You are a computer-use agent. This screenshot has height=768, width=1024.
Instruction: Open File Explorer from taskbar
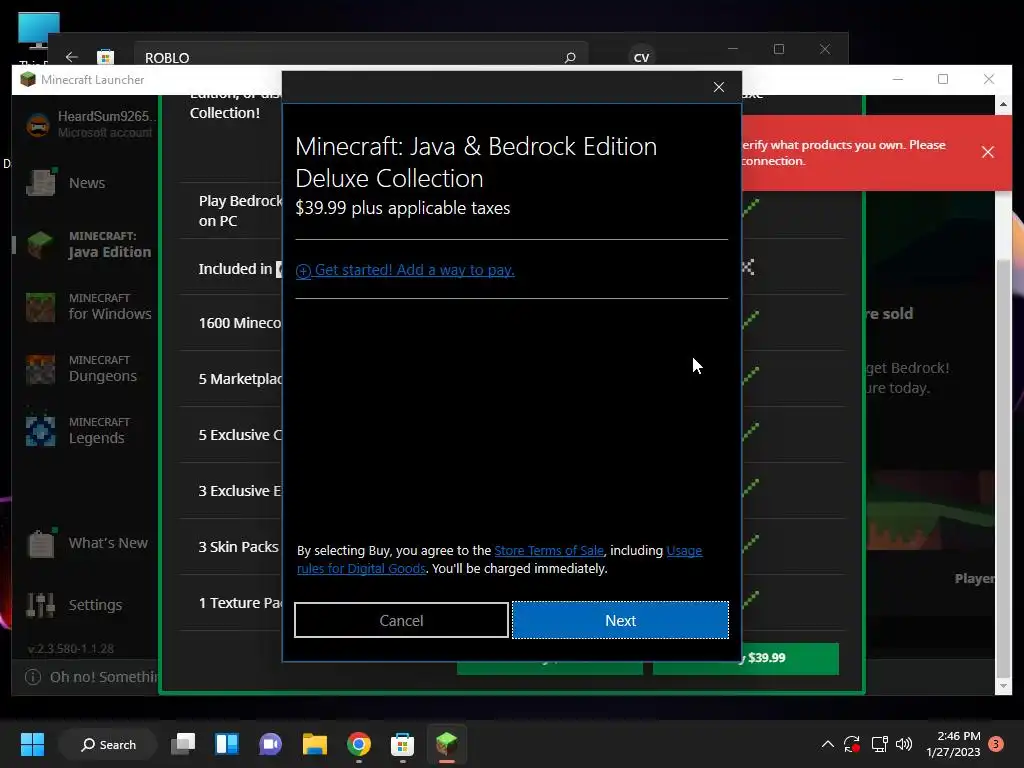click(x=314, y=744)
